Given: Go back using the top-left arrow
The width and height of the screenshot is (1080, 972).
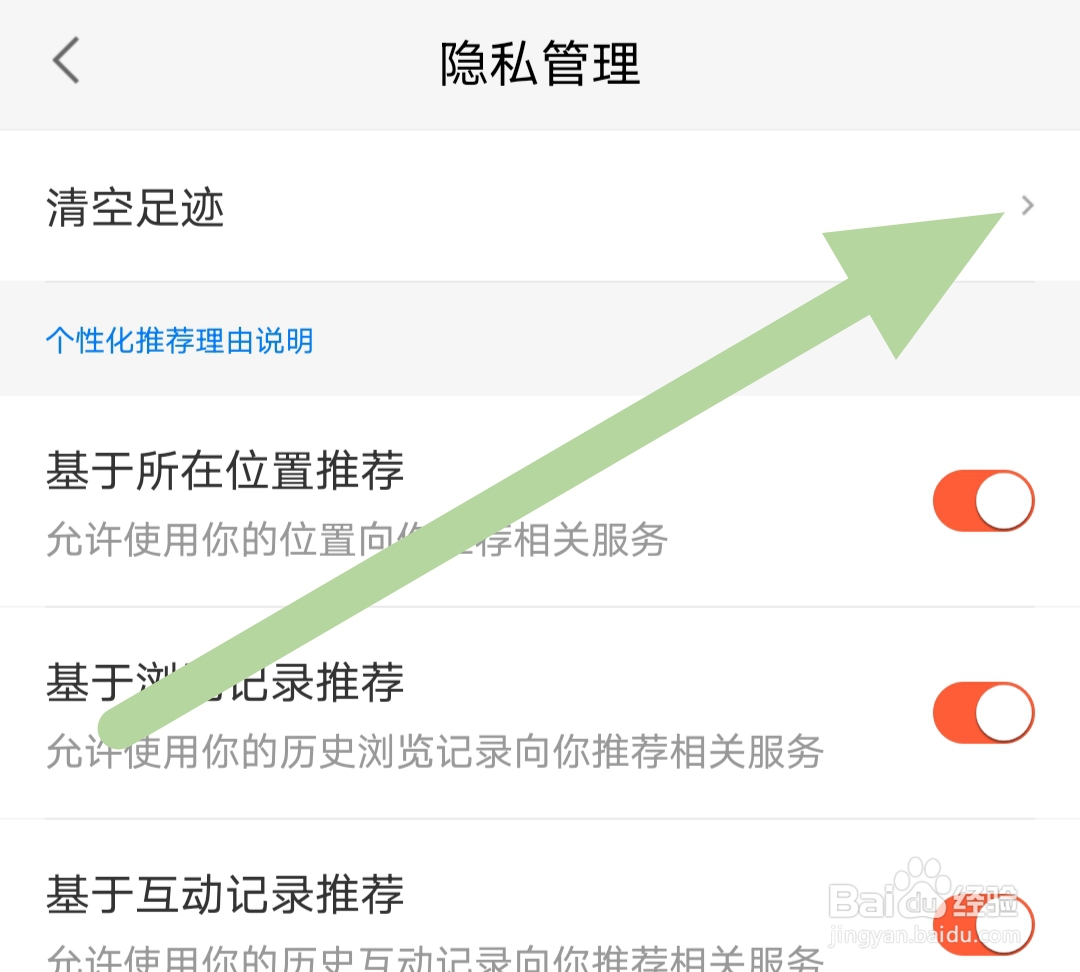Looking at the screenshot, I should point(66,61).
